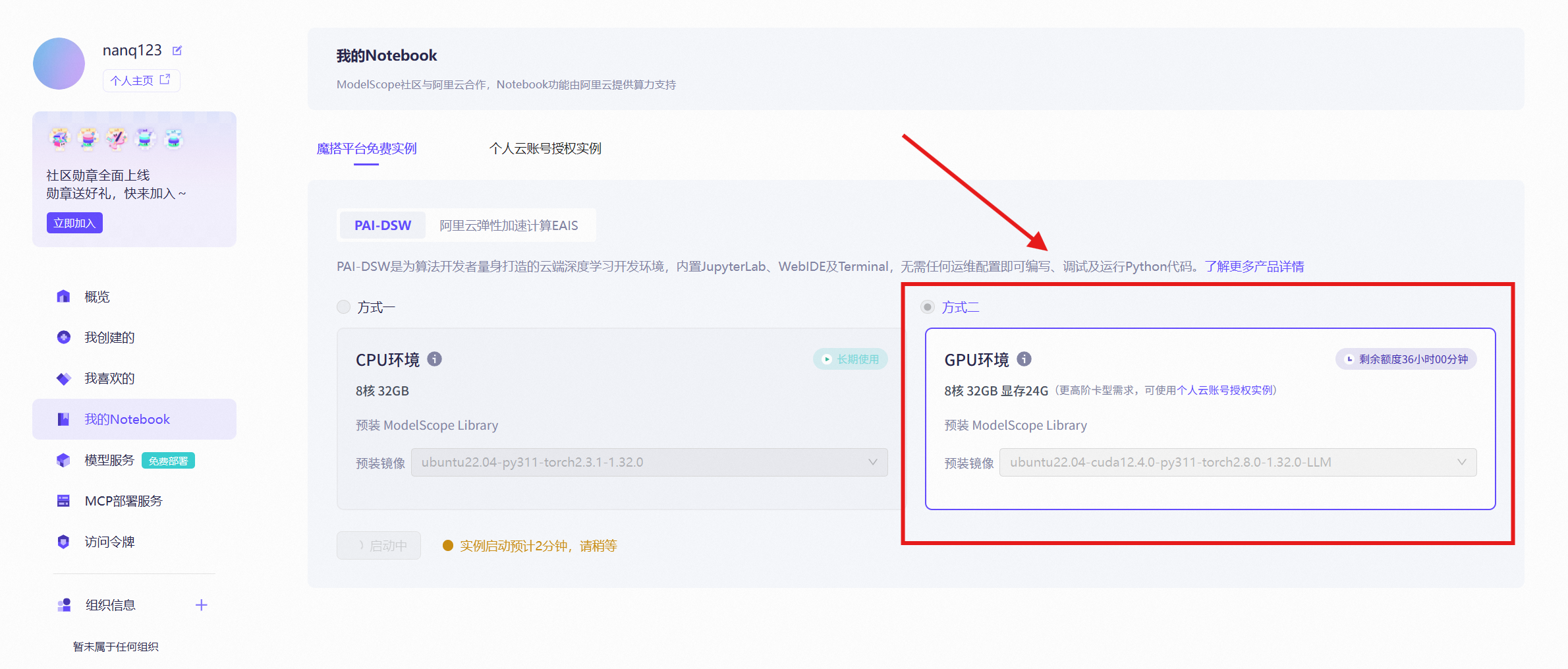This screenshot has height=669, width=1568.
Task: Add an organization with the plus icon
Action: coord(202,605)
